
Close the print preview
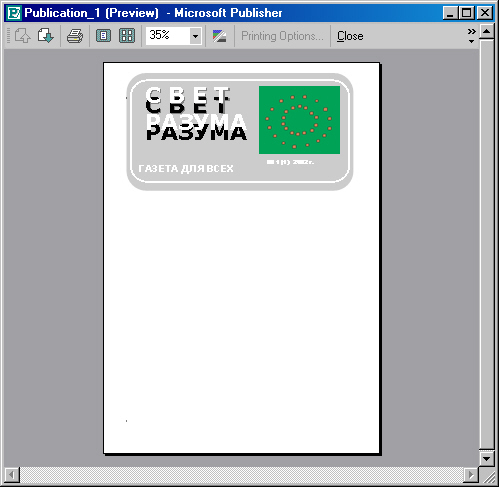tap(350, 36)
